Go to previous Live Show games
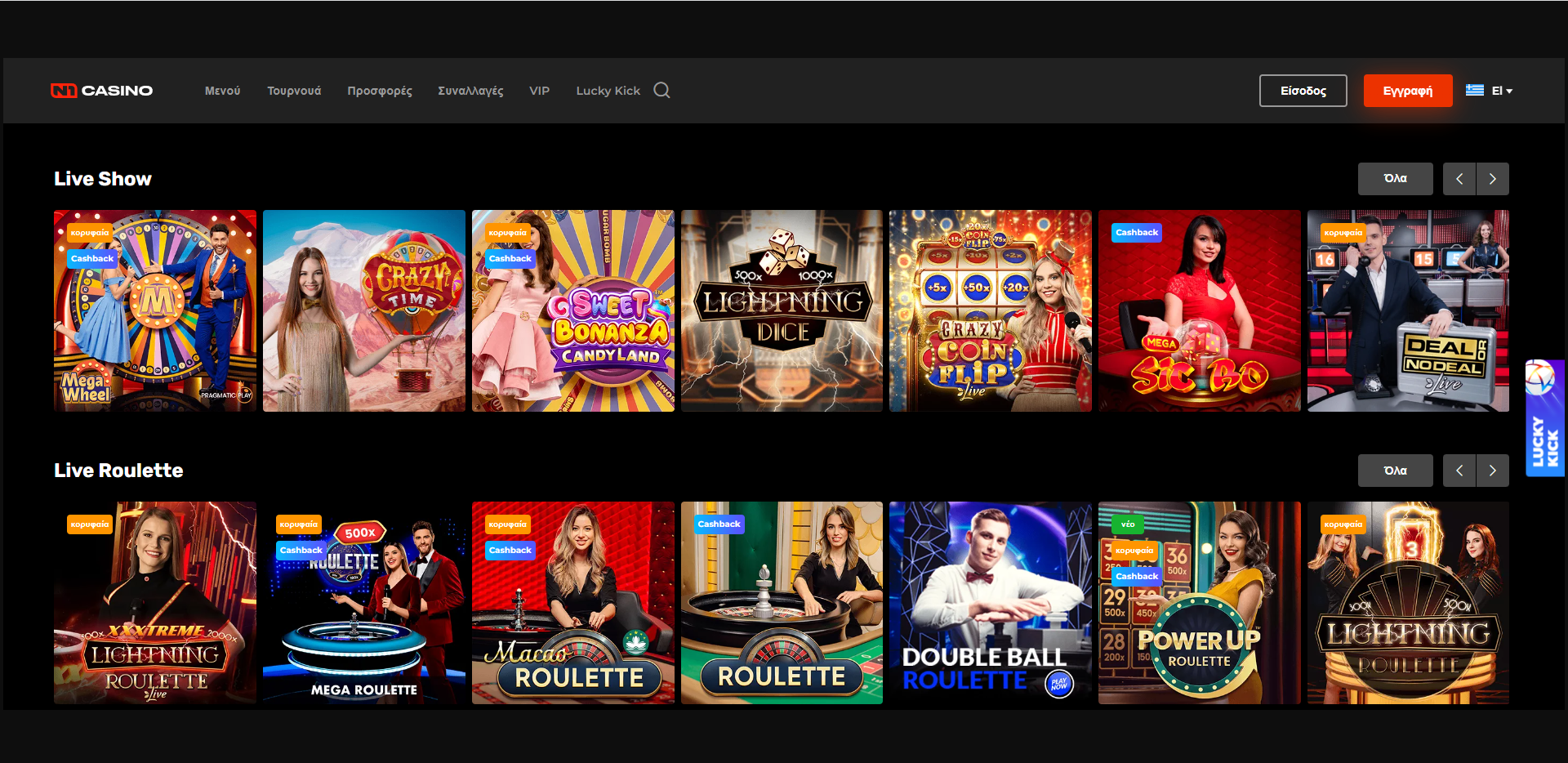This screenshot has height=763, width=1568. tap(1459, 179)
